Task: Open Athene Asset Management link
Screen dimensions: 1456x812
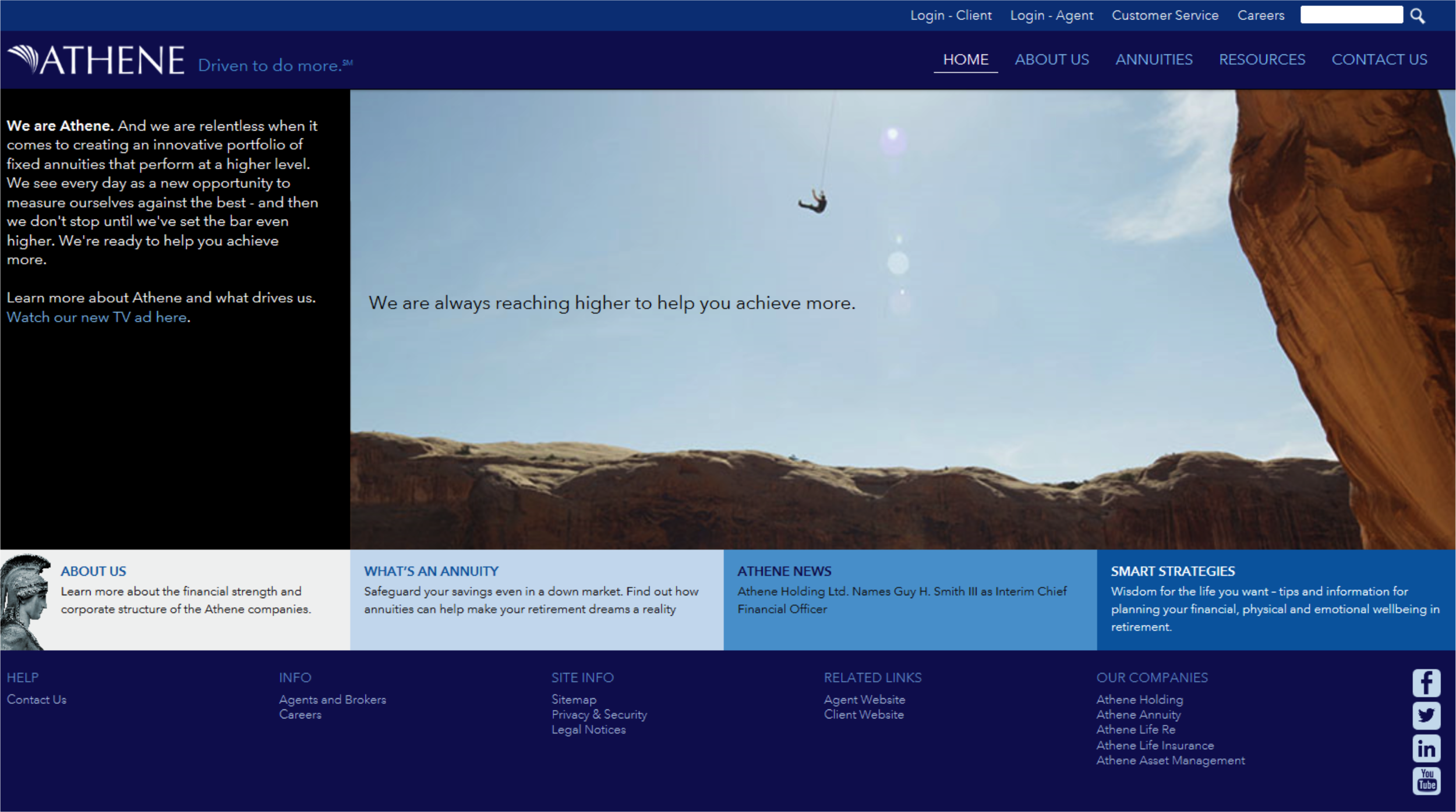Action: click(x=1171, y=761)
